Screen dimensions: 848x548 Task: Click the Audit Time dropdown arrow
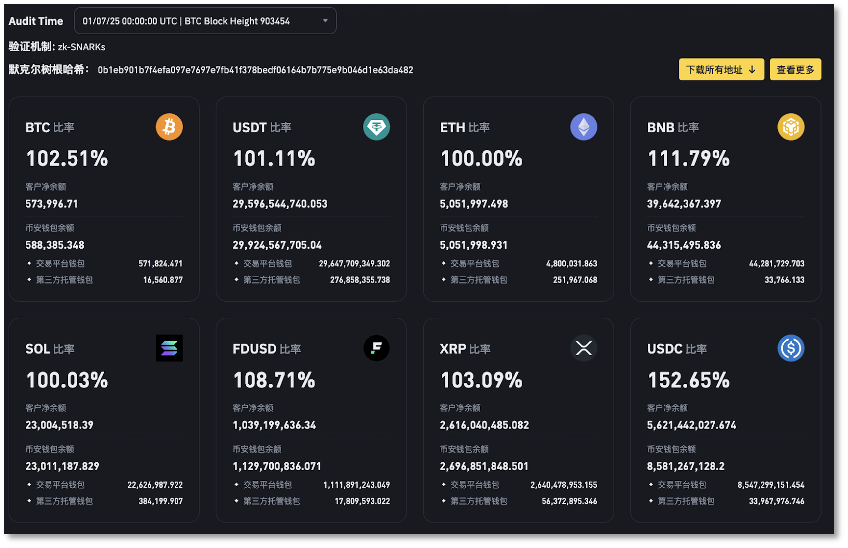[x=325, y=21]
